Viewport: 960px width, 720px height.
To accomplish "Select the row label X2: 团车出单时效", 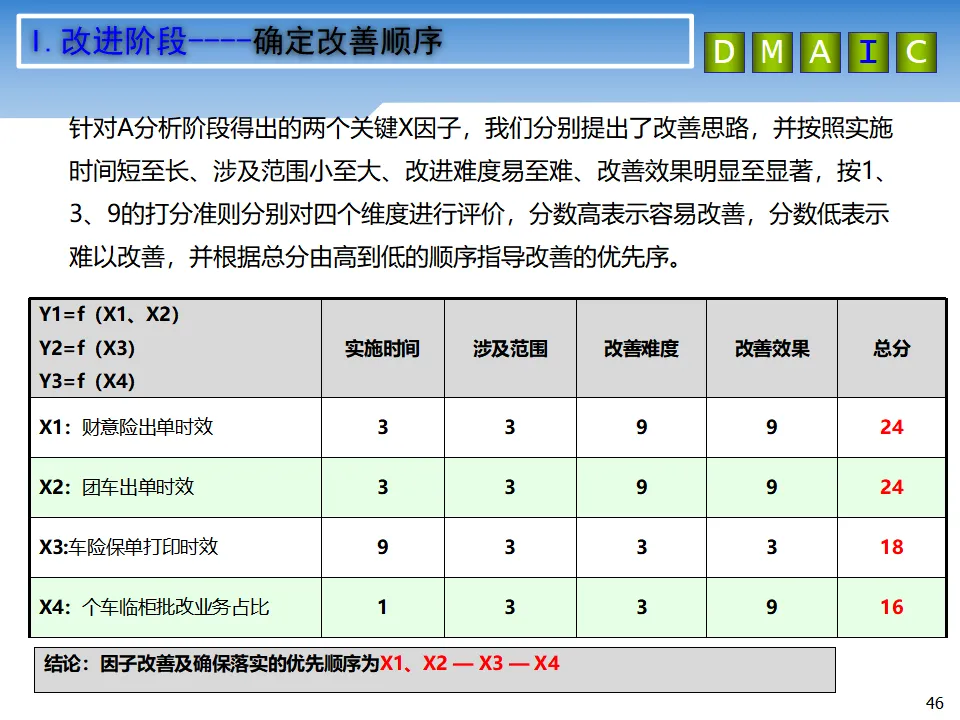I will click(x=117, y=487).
